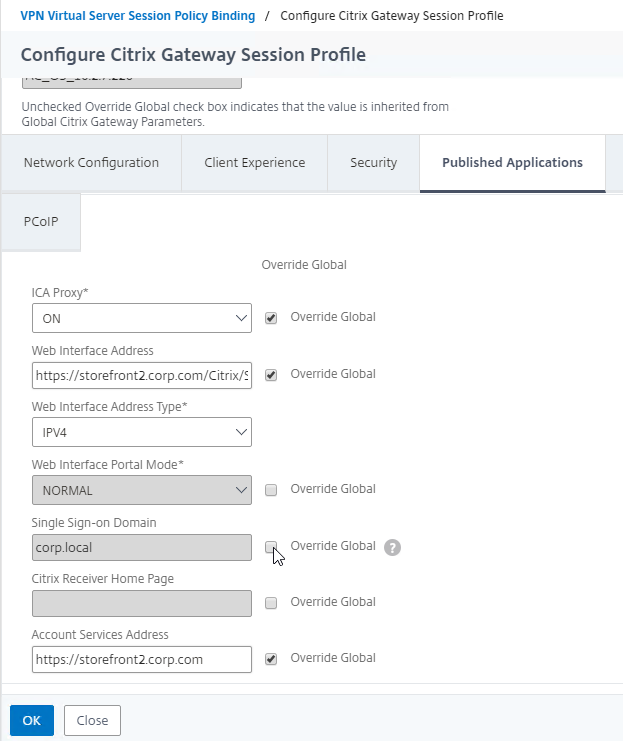Click the OK button
623x741 pixels.
pos(32,720)
